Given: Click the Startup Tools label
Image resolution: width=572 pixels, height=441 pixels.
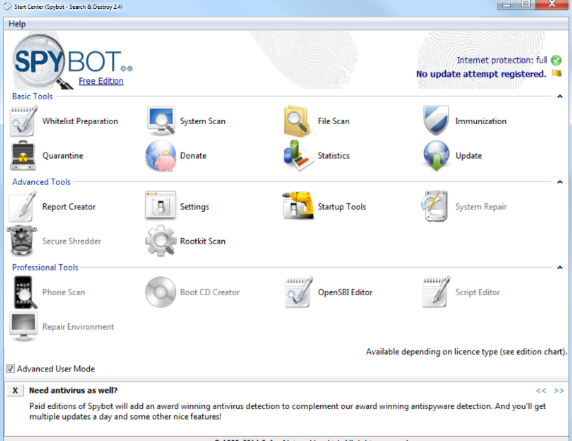Looking at the screenshot, I should point(342,207).
